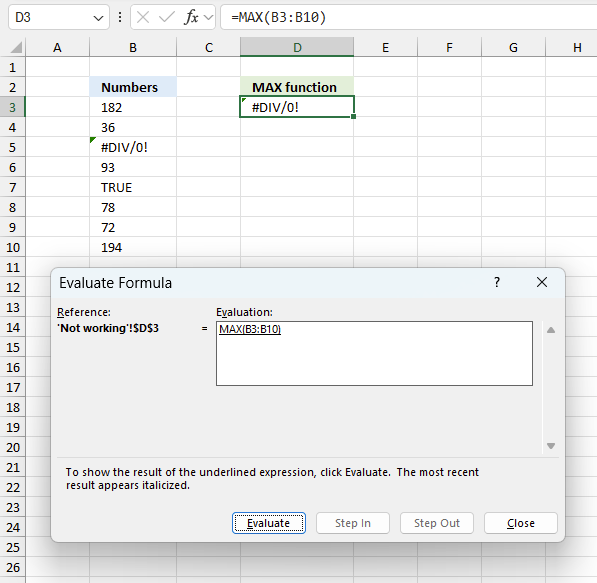This screenshot has height=583, width=597.
Task: Click the Cancel X icon in formula bar
Action: pyautogui.click(x=143, y=17)
